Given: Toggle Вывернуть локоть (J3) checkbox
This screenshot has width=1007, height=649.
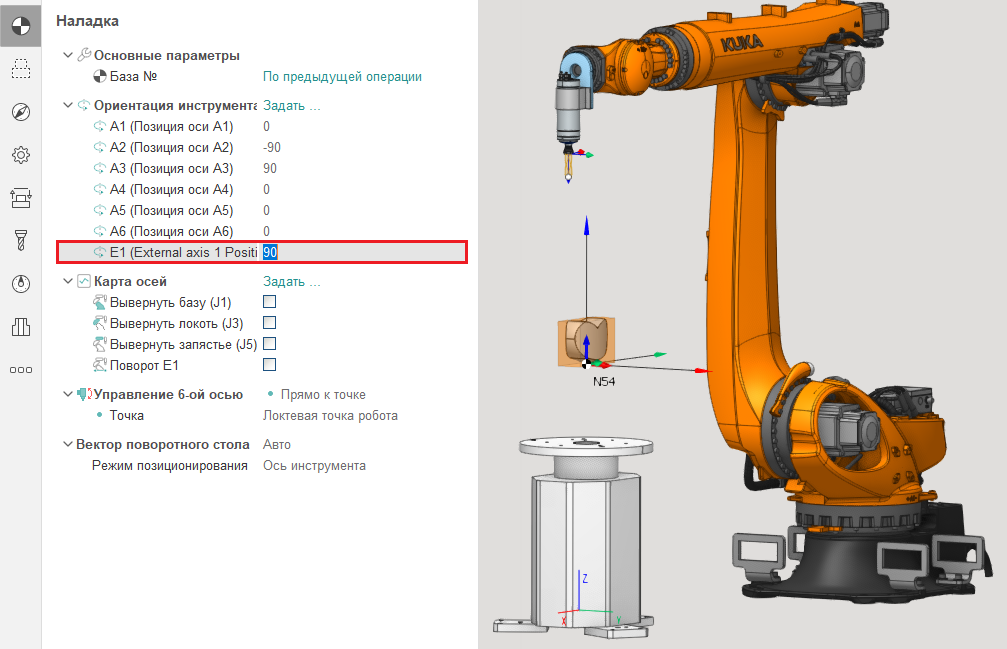Looking at the screenshot, I should click(x=269, y=322).
